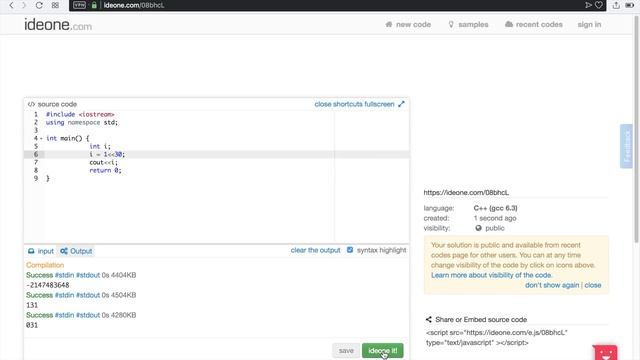Click the share icon beside Share or Embed source code

click(x=429, y=320)
